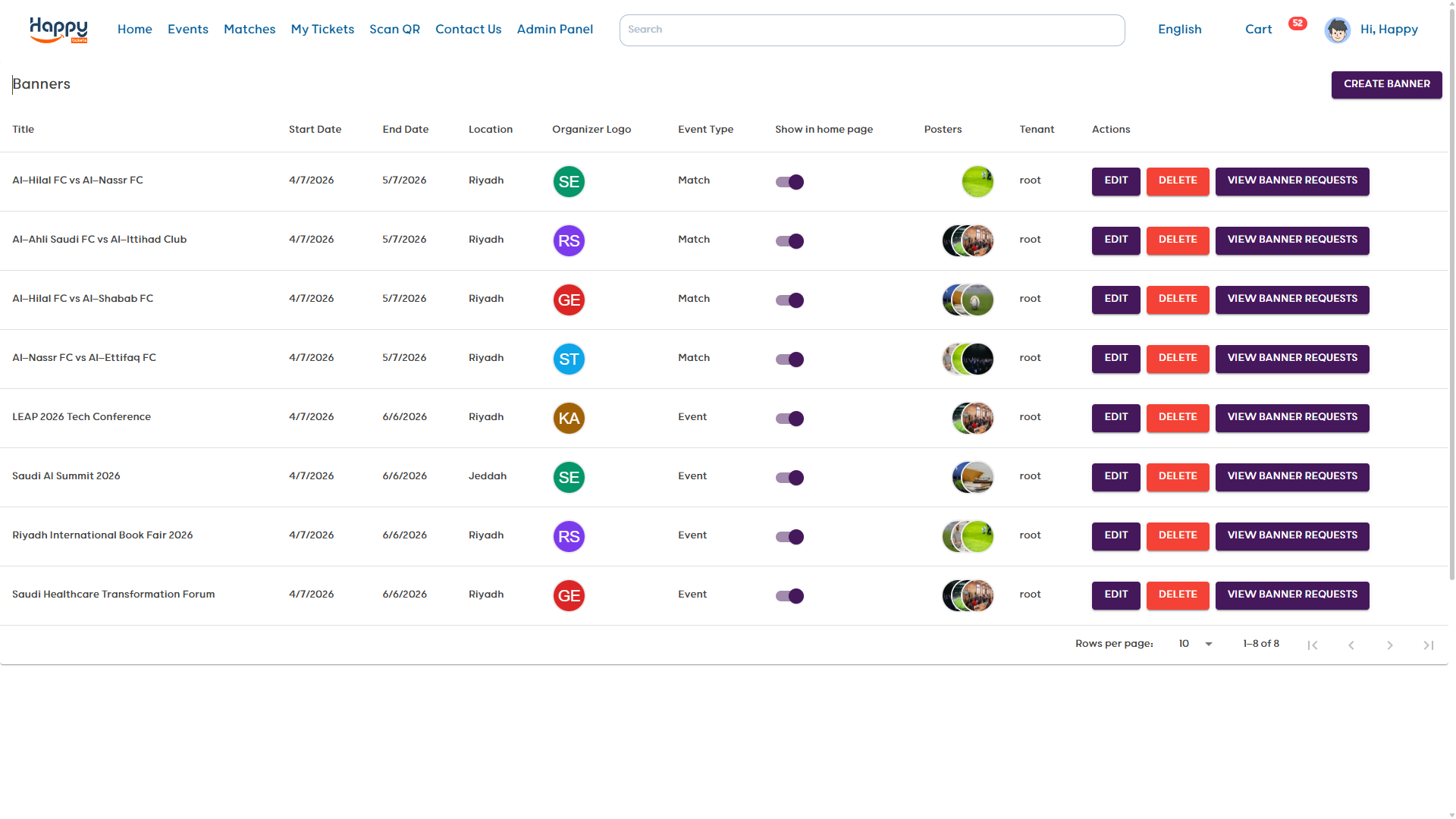Click the Happy logo icon
Viewport: 1456px width, 819px height.
(x=58, y=30)
